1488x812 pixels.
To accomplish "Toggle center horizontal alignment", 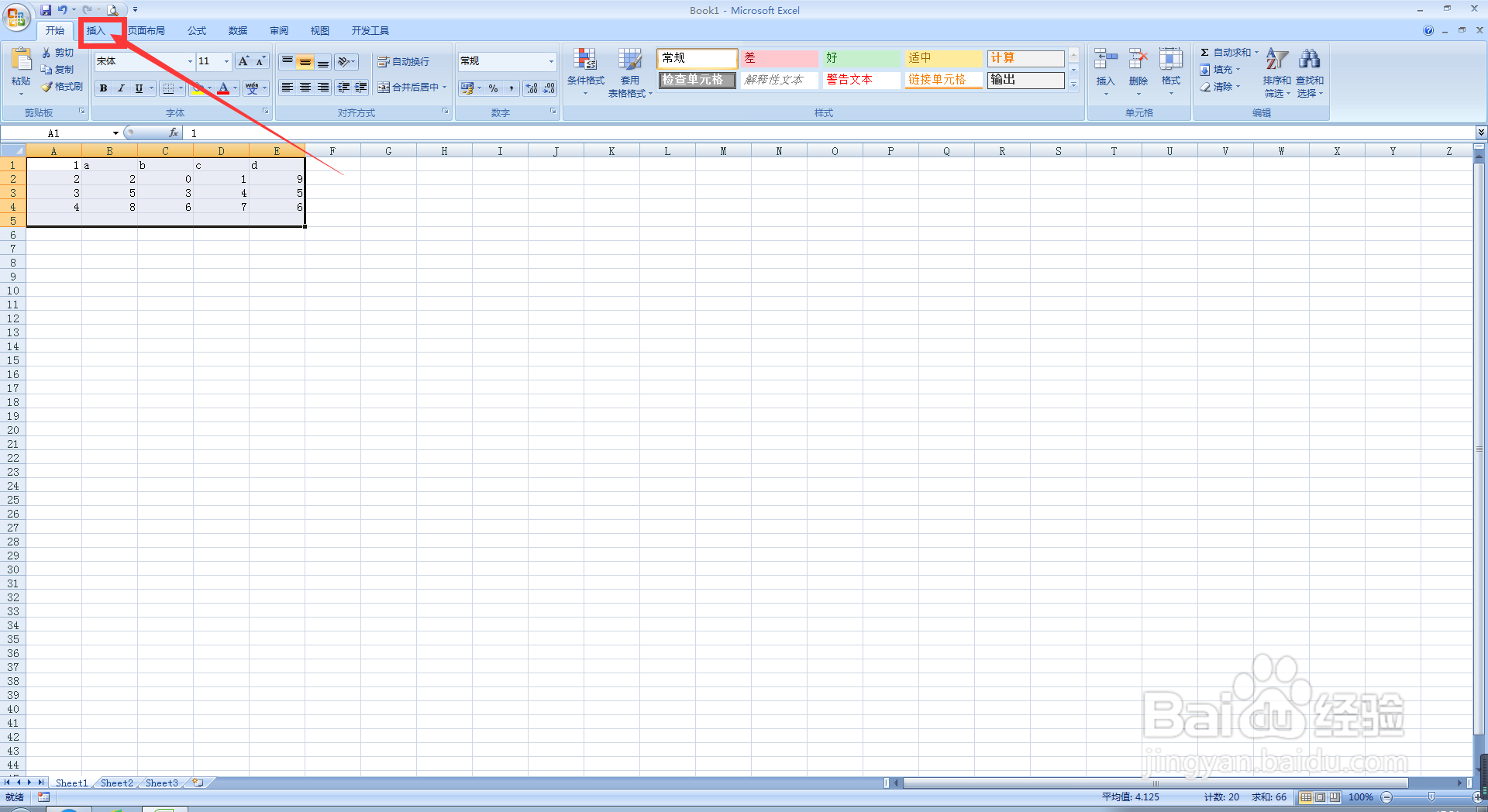I will coord(305,88).
